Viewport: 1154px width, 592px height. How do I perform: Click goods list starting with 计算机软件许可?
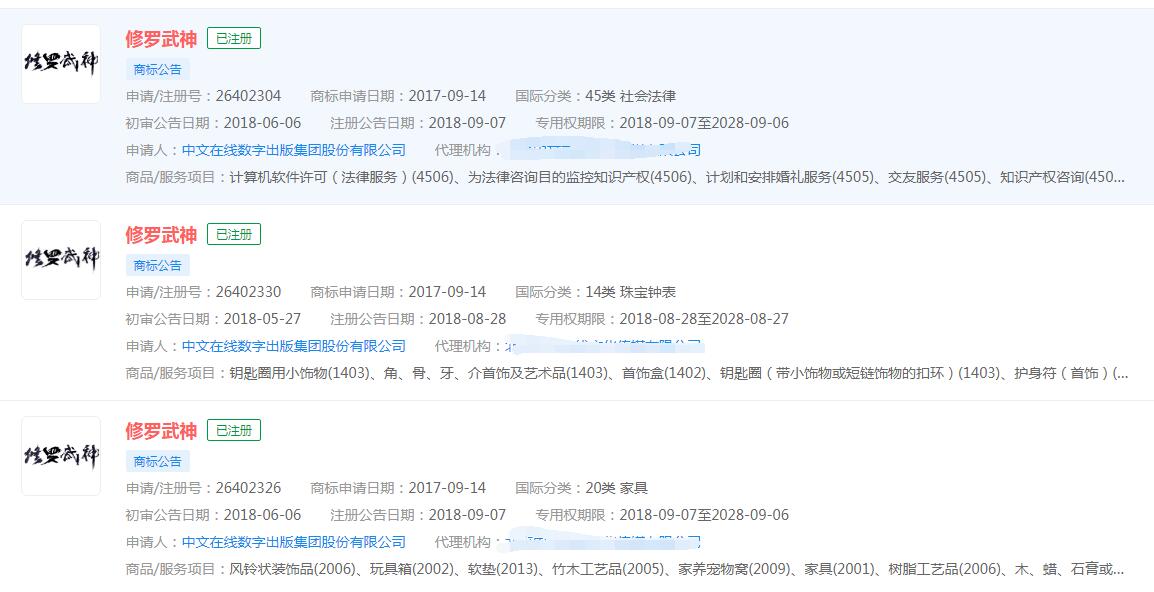[677, 177]
